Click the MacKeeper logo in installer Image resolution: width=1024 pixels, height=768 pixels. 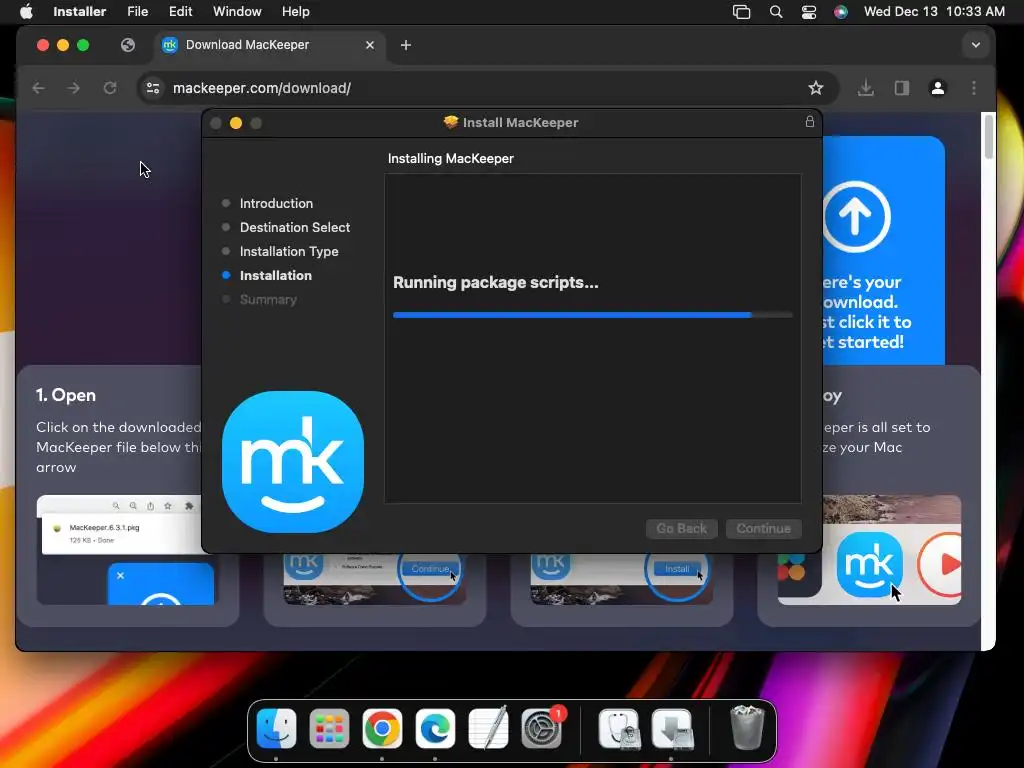point(293,462)
